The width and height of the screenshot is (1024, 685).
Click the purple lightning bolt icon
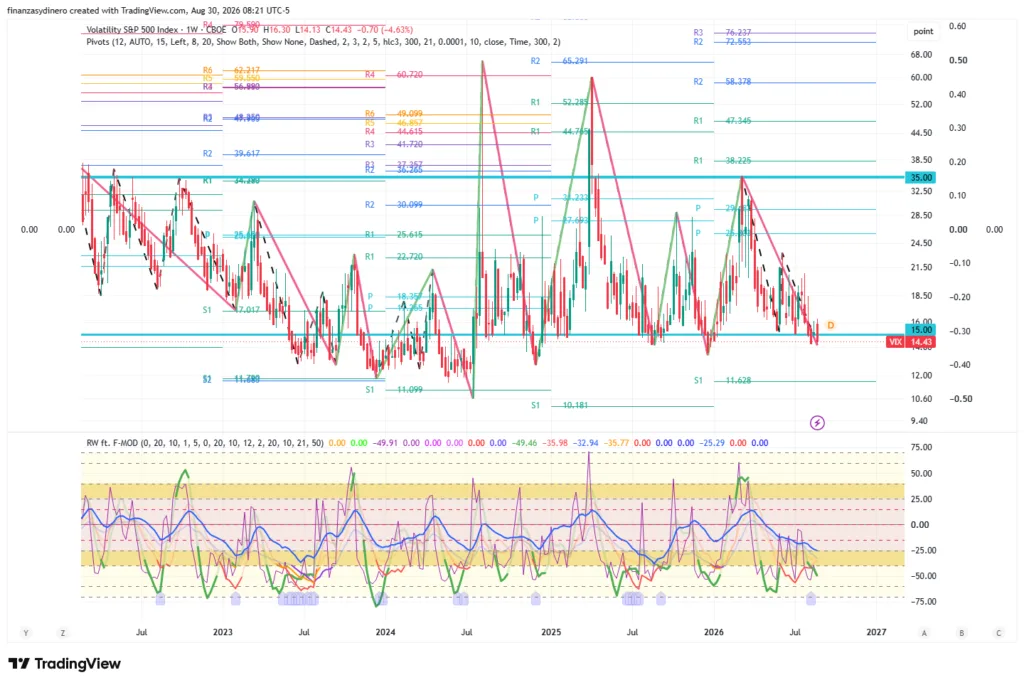pyautogui.click(x=817, y=423)
